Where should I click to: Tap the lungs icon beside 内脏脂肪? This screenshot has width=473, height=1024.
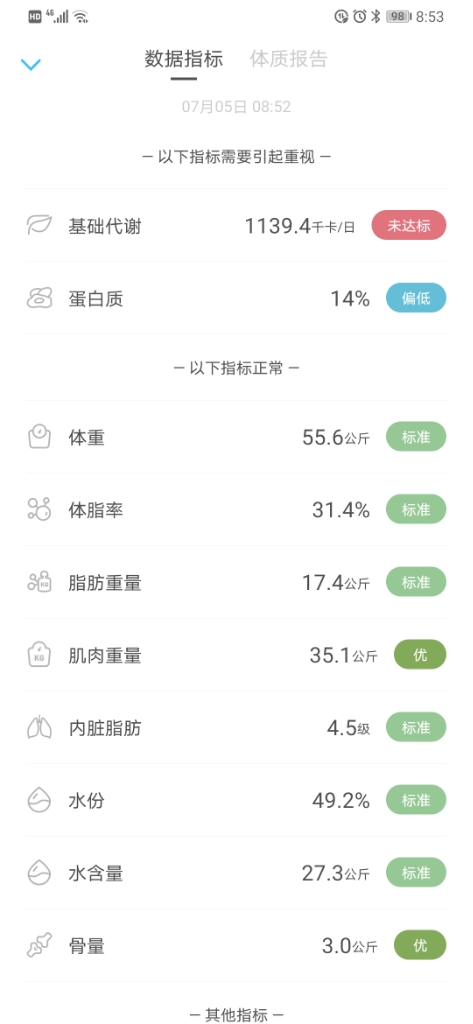click(x=39, y=728)
